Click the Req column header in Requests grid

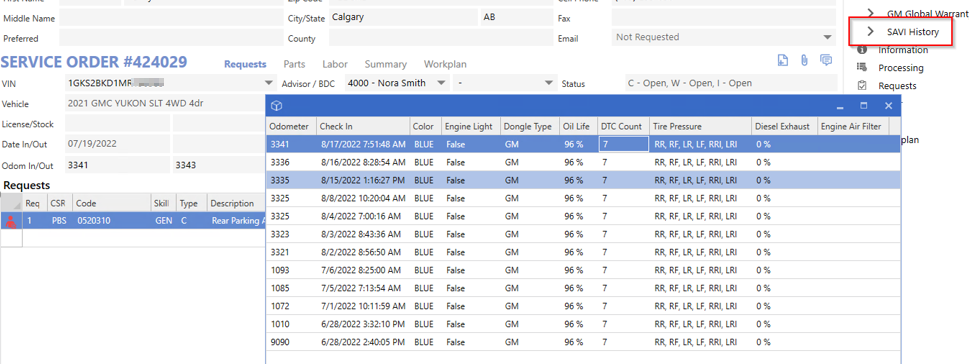(35, 203)
